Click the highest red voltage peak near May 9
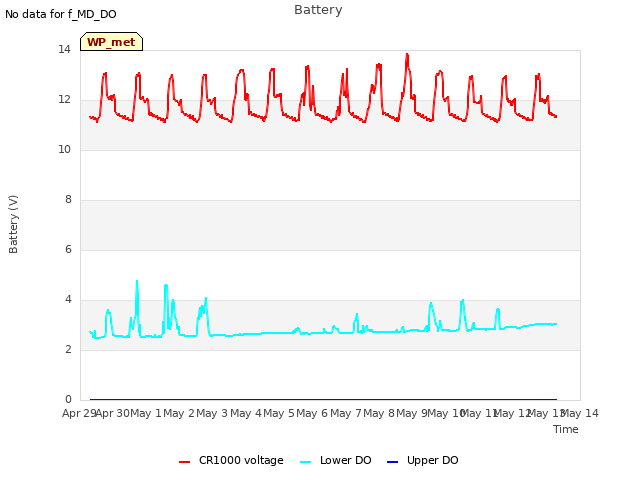Viewport: 640px width, 480px height. (x=407, y=54)
